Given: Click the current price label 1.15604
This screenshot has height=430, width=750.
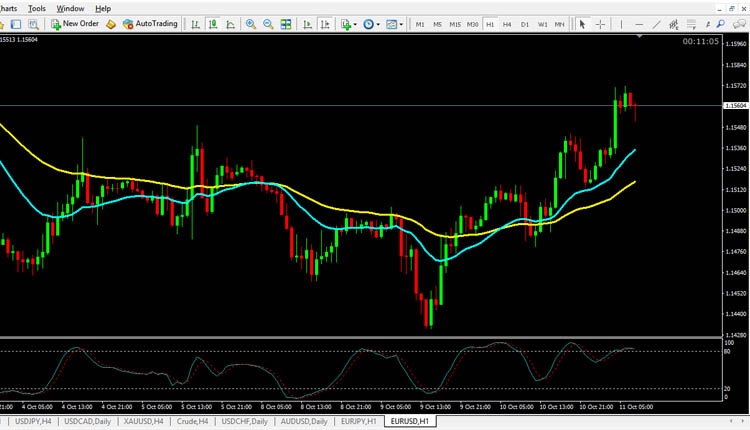Looking at the screenshot, I should pyautogui.click(x=736, y=106).
